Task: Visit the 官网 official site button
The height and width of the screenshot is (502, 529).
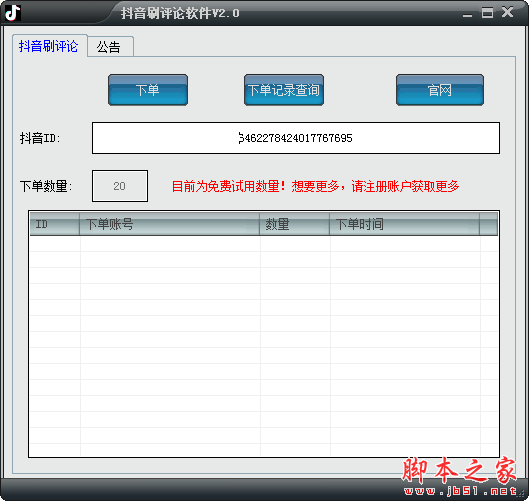Action: click(440, 90)
